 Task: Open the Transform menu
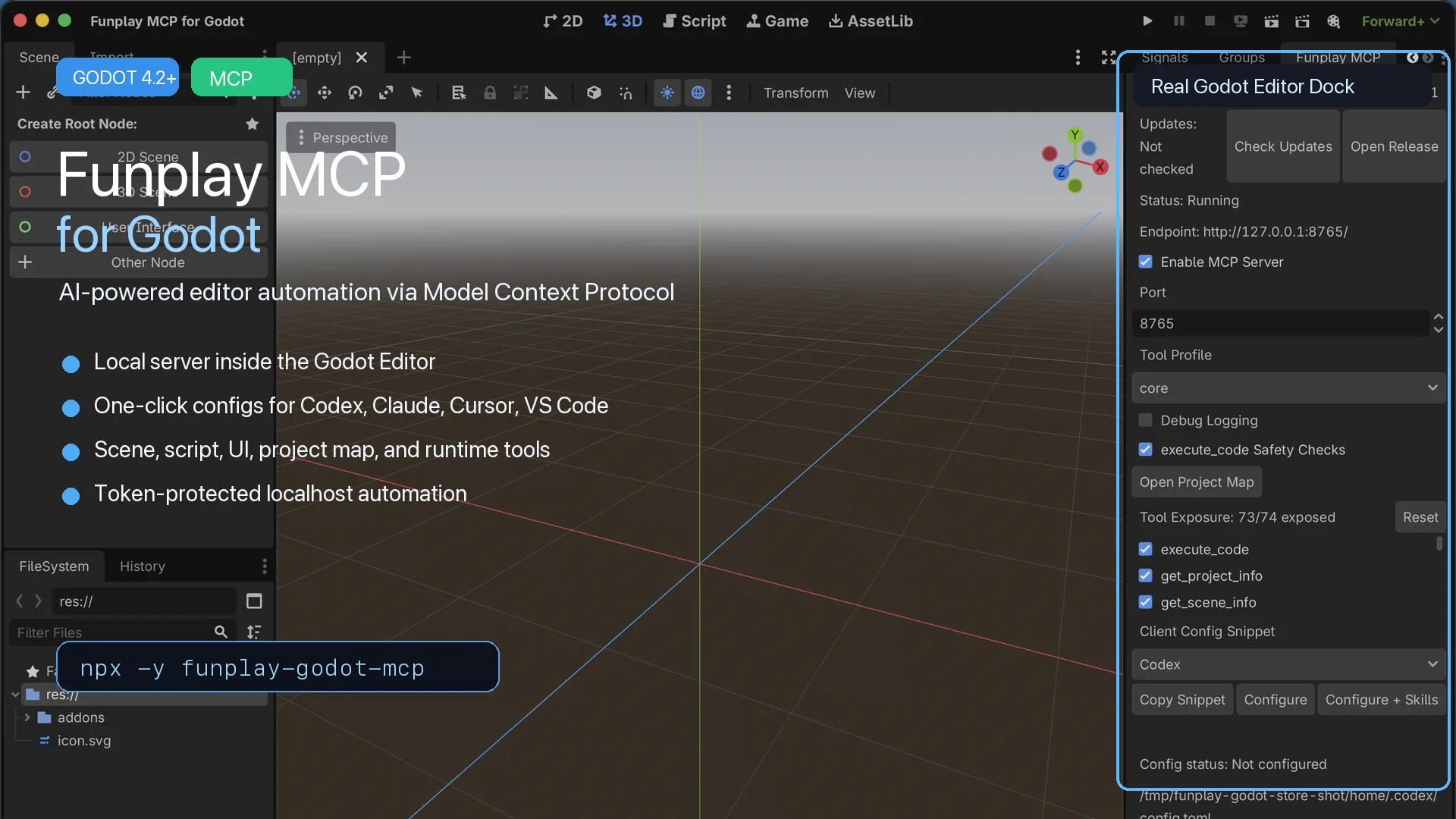tap(795, 93)
